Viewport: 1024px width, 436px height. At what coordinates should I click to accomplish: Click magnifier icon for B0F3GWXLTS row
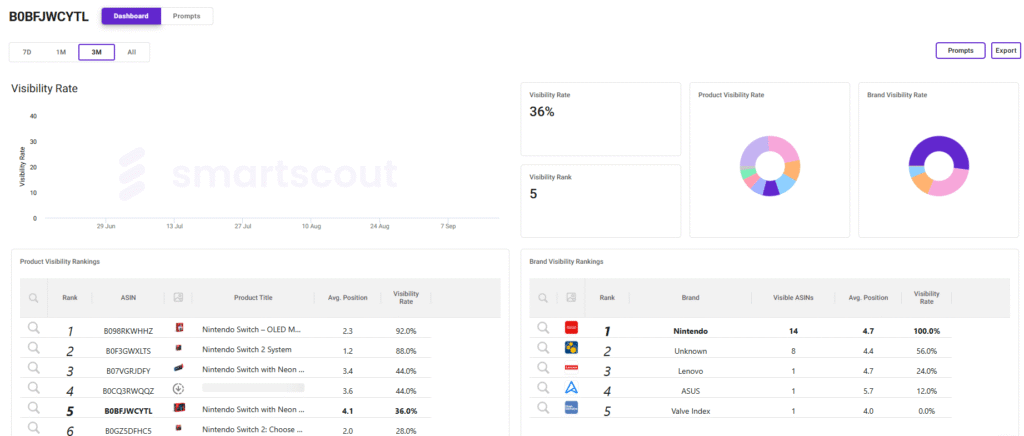click(x=33, y=349)
